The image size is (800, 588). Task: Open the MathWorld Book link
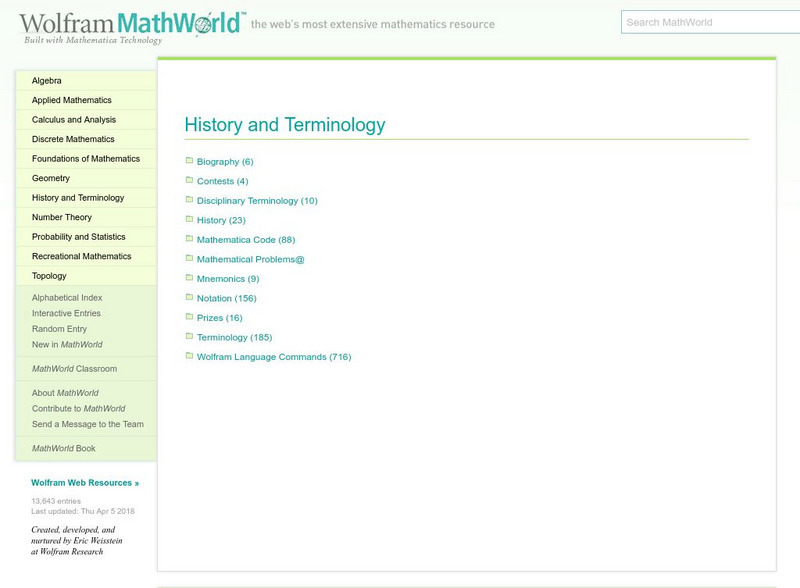[63, 448]
